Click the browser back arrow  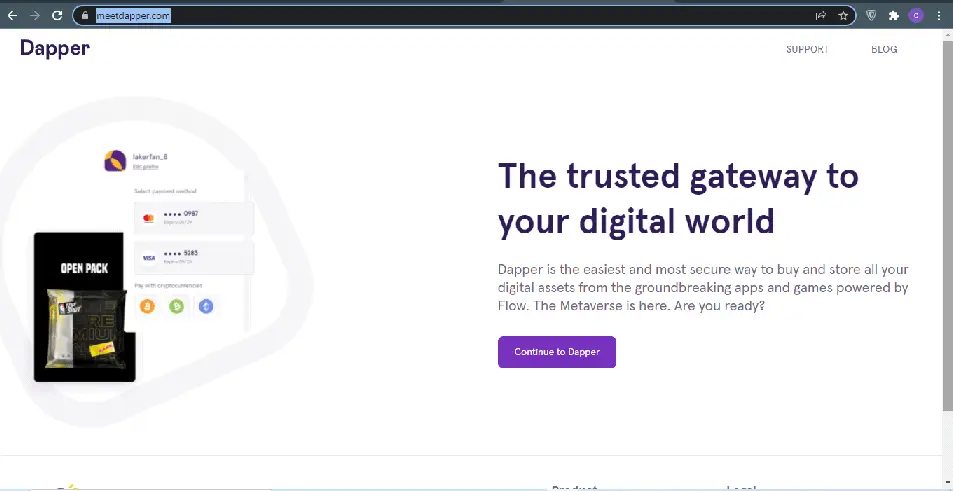click(12, 15)
